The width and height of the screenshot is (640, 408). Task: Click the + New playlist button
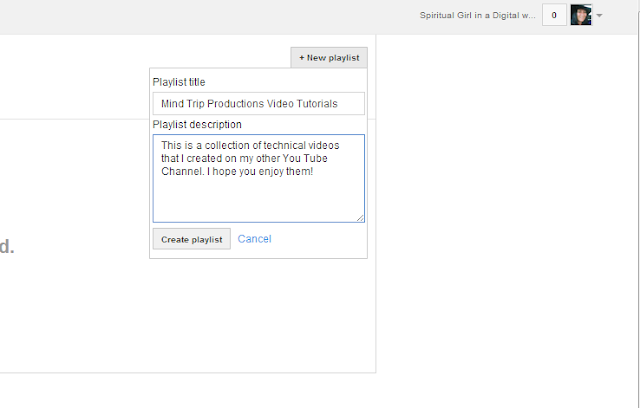329,58
